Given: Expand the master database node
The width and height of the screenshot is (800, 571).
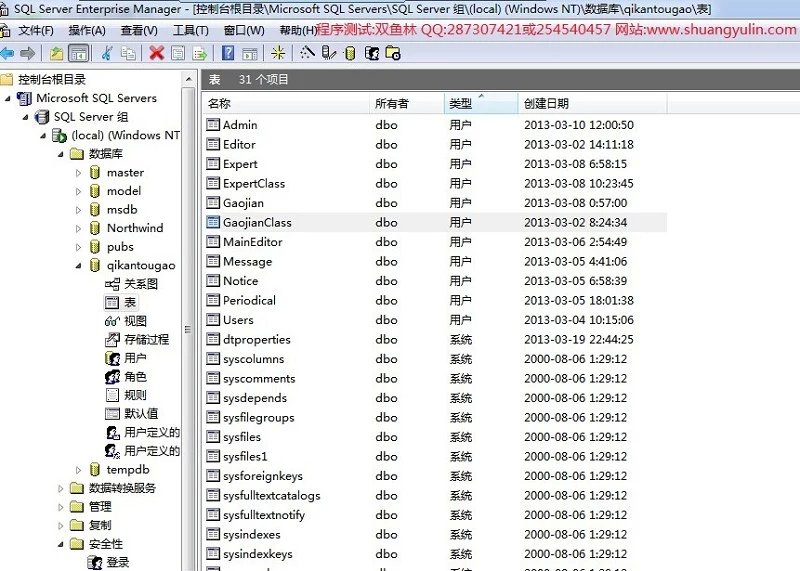Looking at the screenshot, I should coord(78,173).
